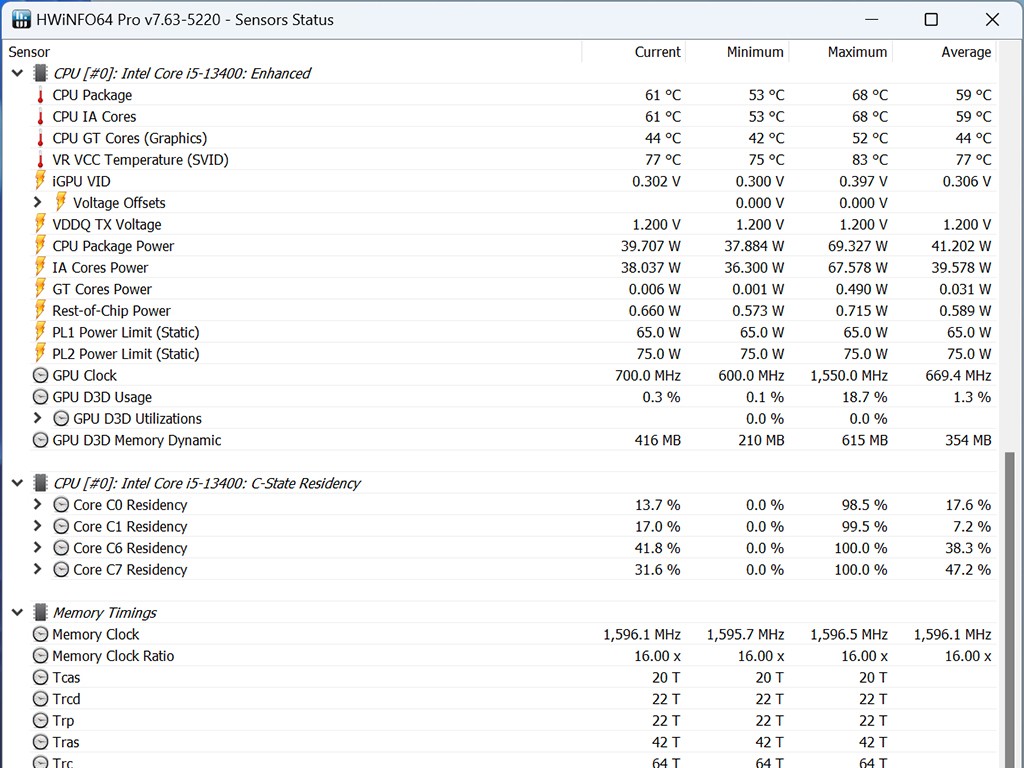Click the clock gauge icon beside GPU Clock

point(40,376)
